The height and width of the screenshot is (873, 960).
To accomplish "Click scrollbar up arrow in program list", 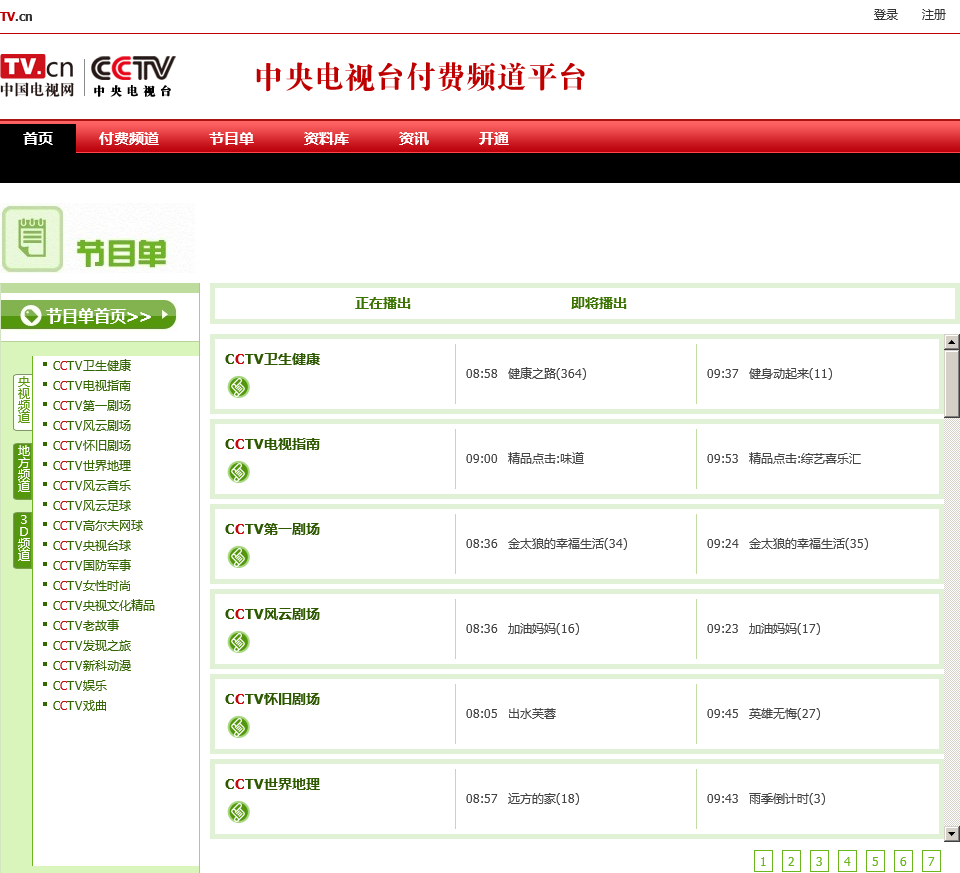I will [951, 342].
